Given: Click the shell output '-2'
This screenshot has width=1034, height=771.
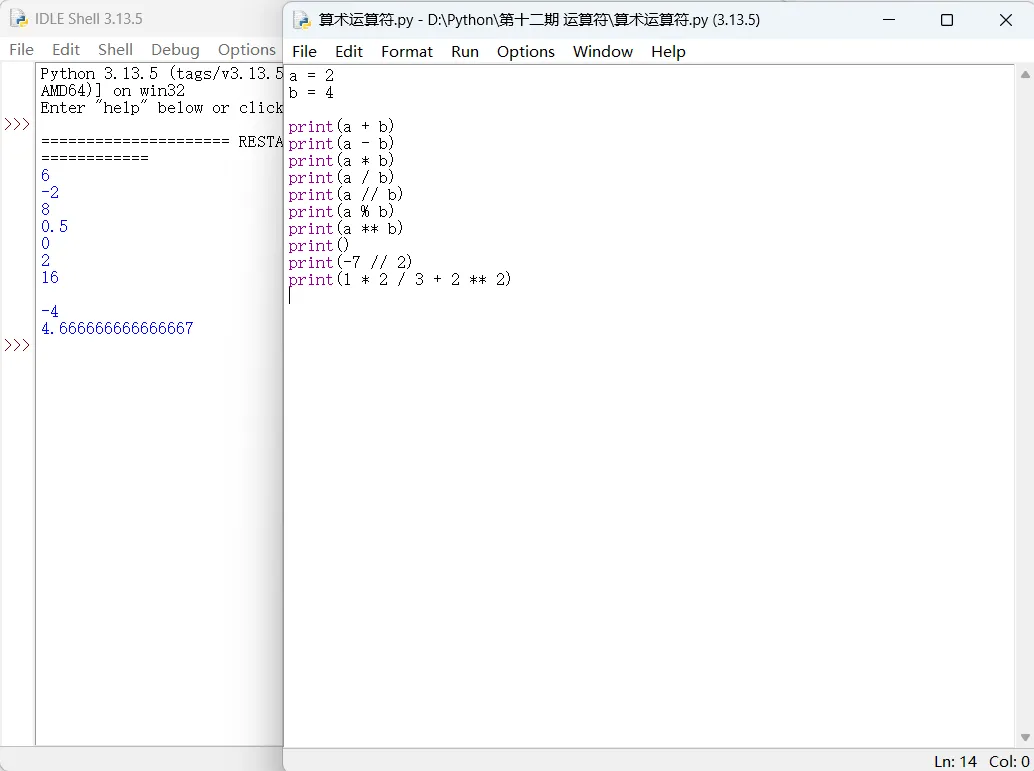Looking at the screenshot, I should pos(49,192).
